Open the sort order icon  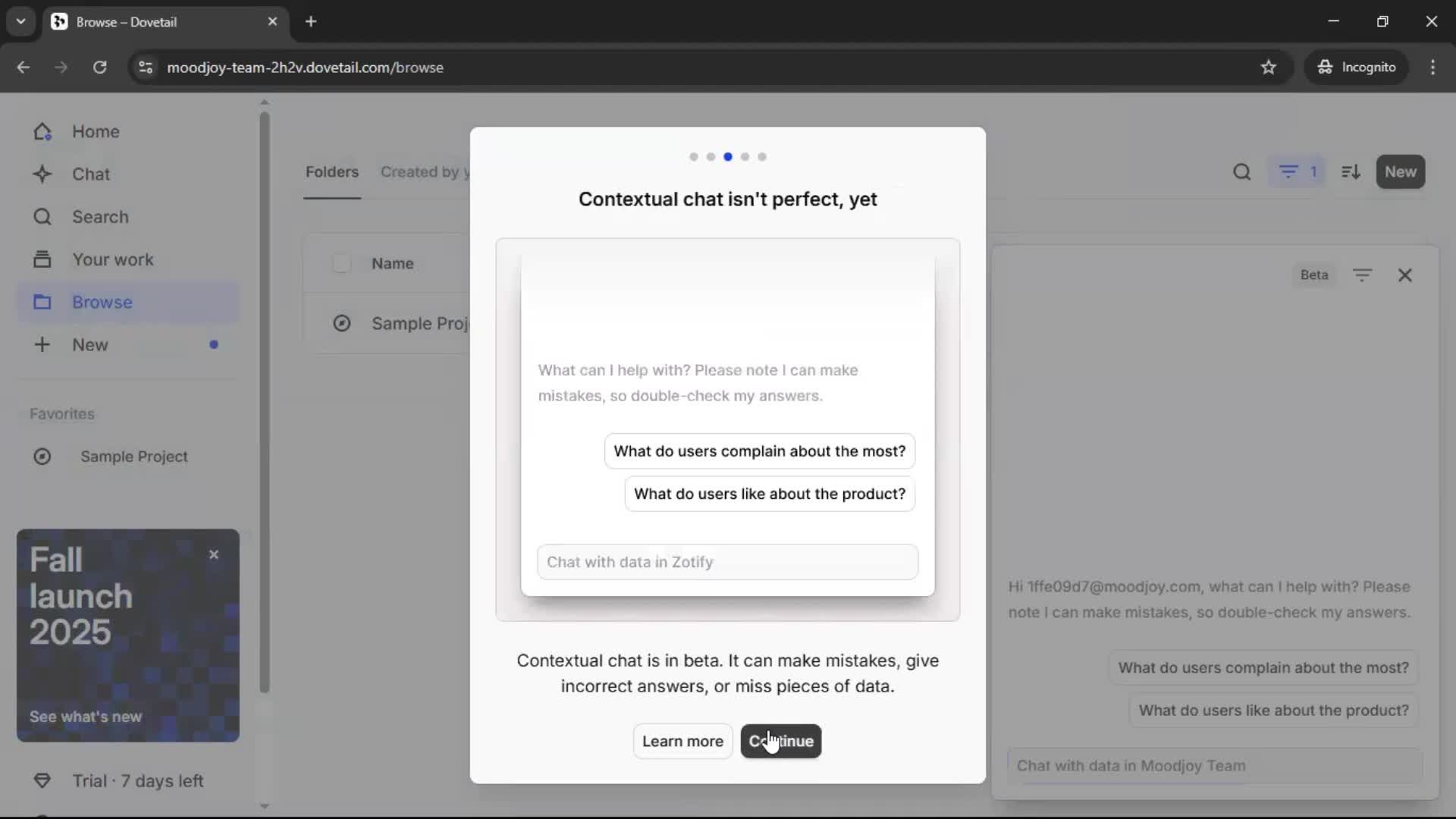tap(1351, 172)
